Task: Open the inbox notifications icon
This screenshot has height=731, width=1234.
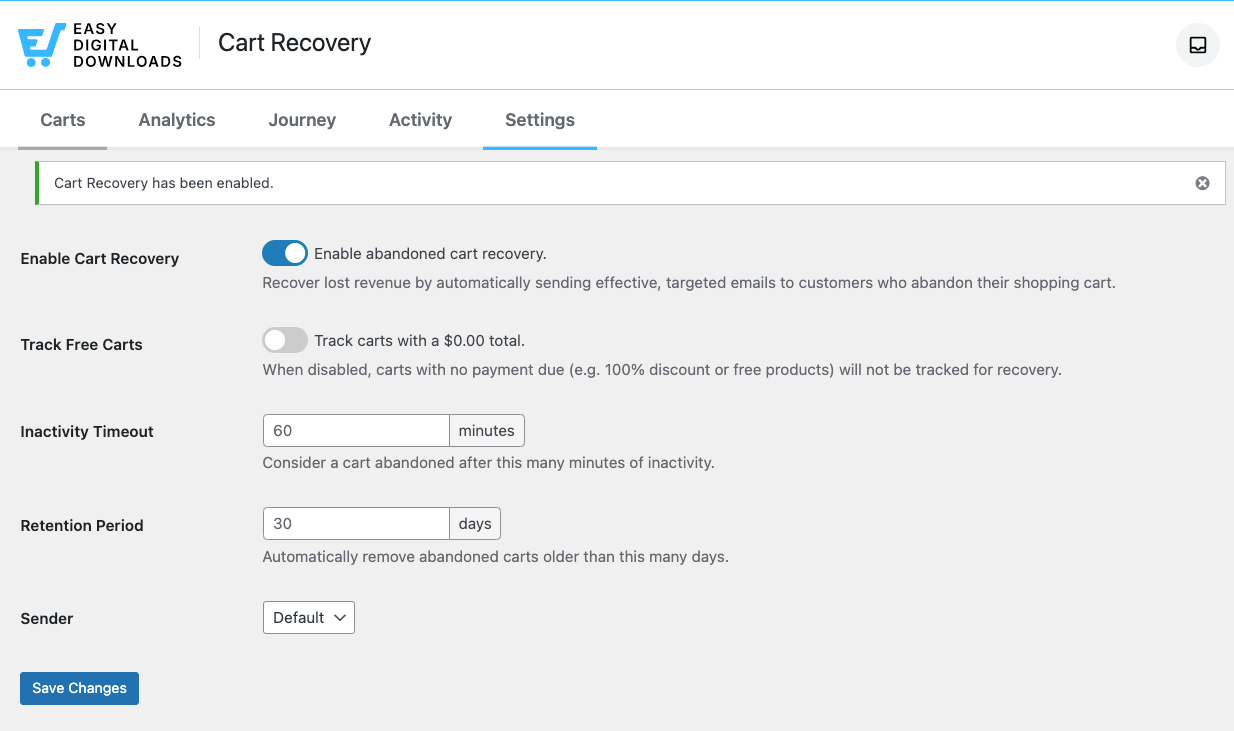Action: coord(1197,45)
